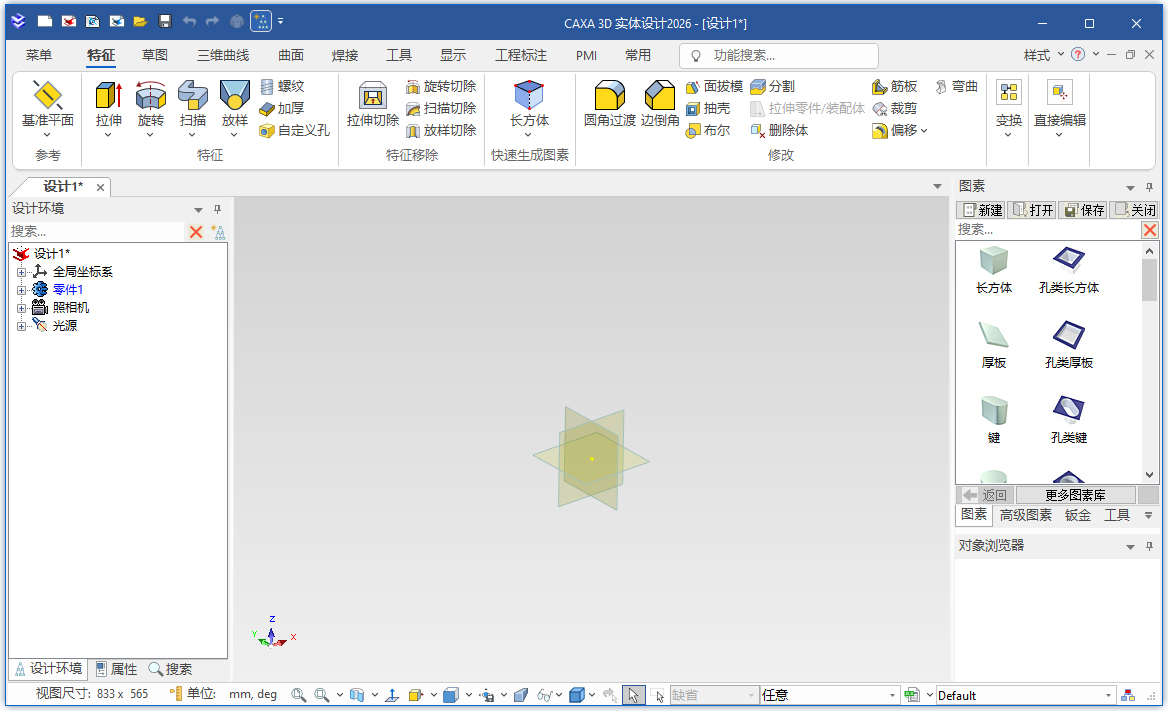
Task: Open the 自定义孔 custom hole tool
Action: point(294,130)
